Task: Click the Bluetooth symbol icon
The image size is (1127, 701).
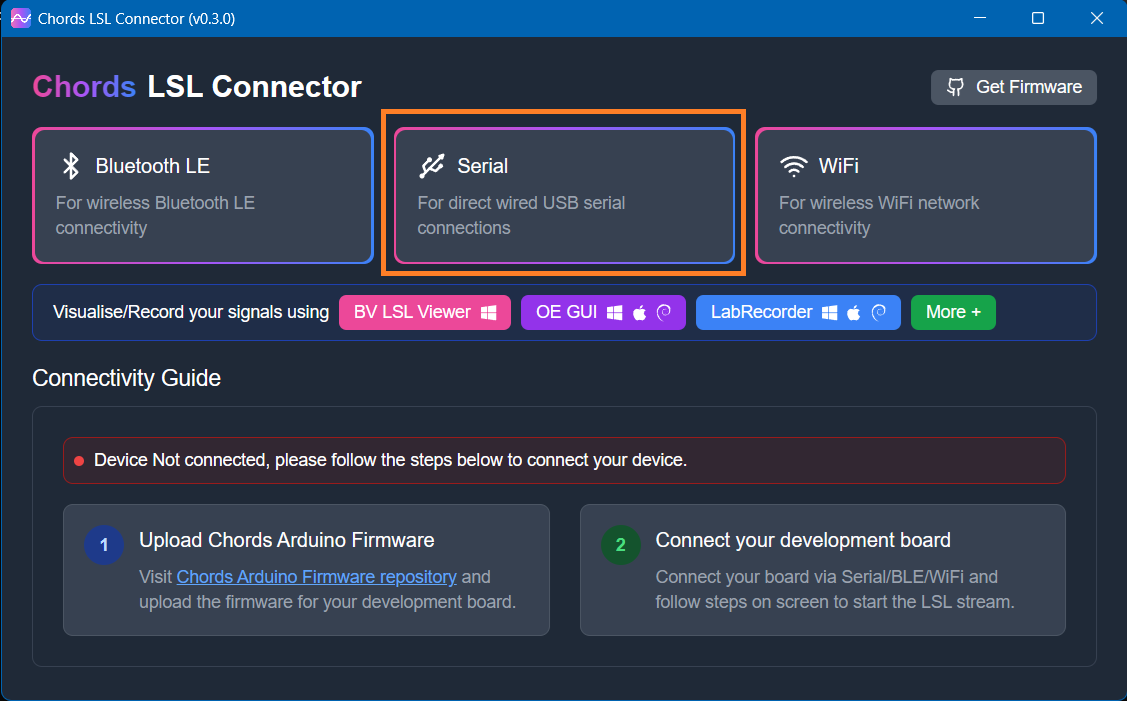Action: coord(70,165)
